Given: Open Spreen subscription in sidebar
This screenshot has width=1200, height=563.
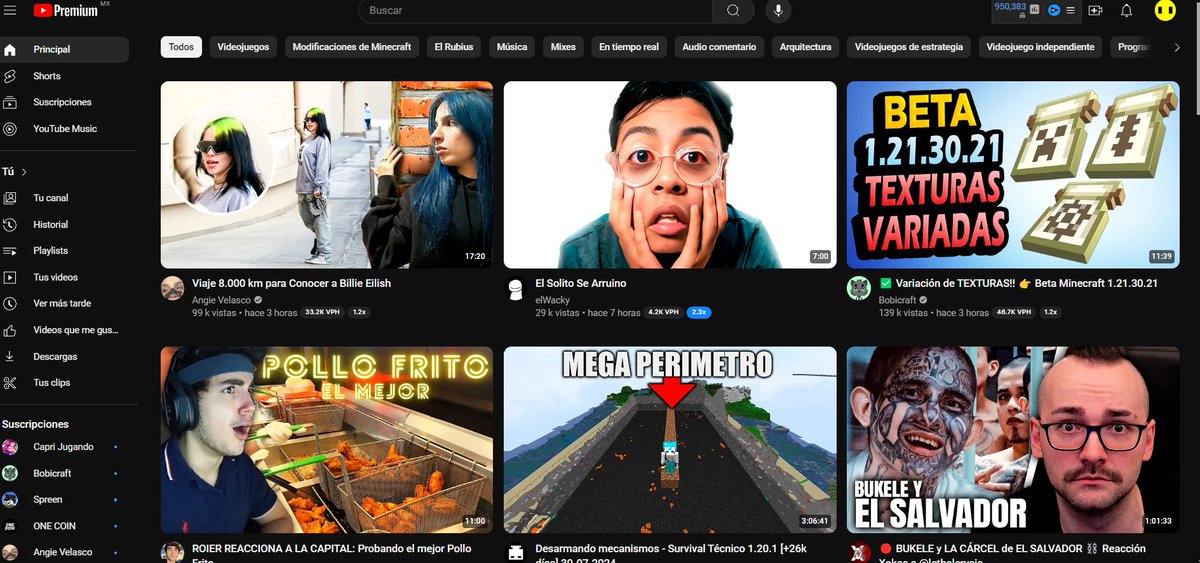Looking at the screenshot, I should (x=65, y=500).
